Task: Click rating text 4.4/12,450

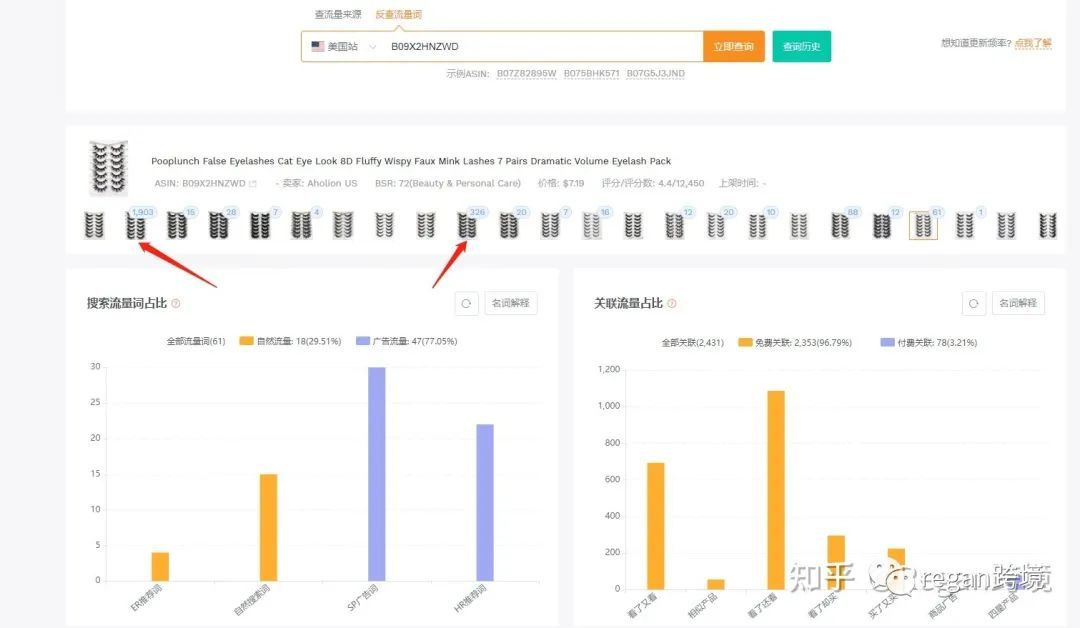Action: pos(681,183)
